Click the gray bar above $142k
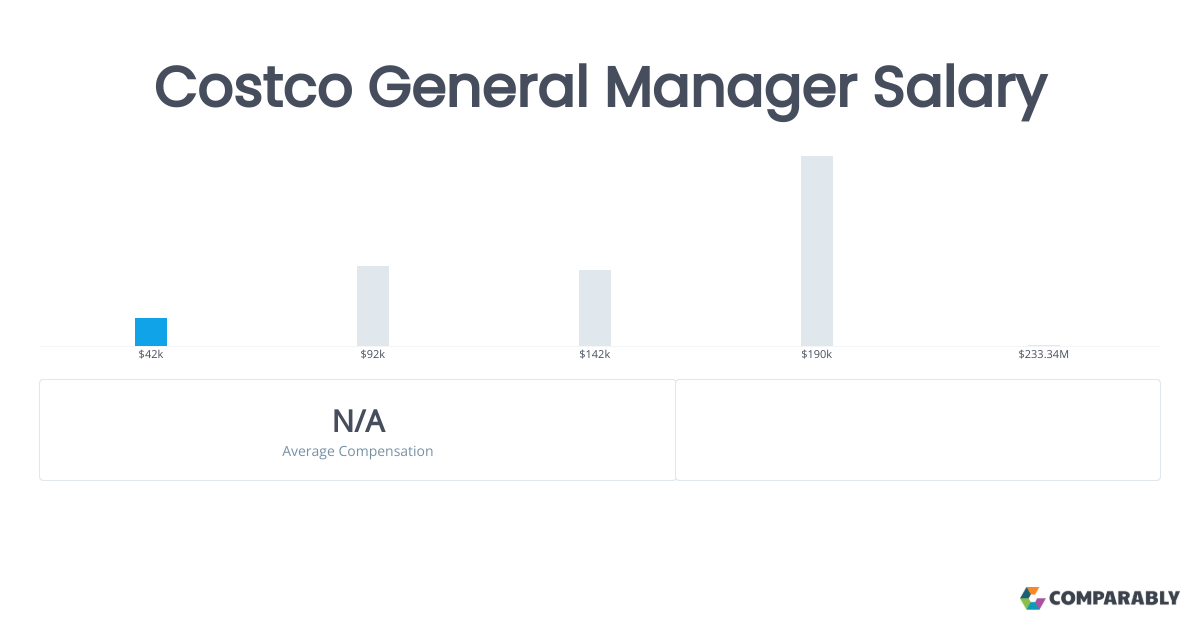Image resolution: width=1200 pixels, height=630 pixels. (x=595, y=308)
